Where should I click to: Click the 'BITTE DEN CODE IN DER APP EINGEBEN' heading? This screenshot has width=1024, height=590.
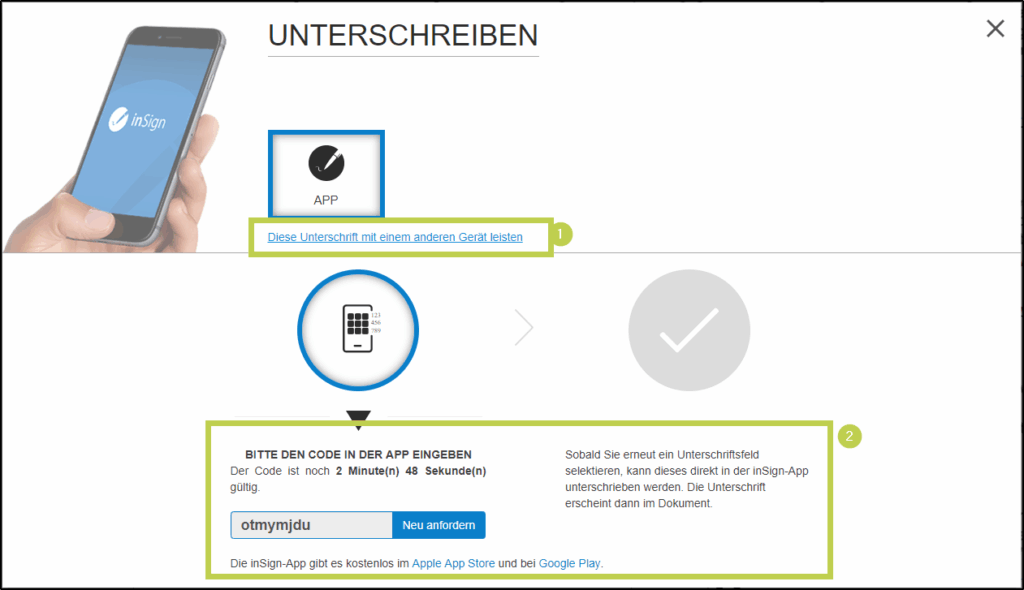358,454
